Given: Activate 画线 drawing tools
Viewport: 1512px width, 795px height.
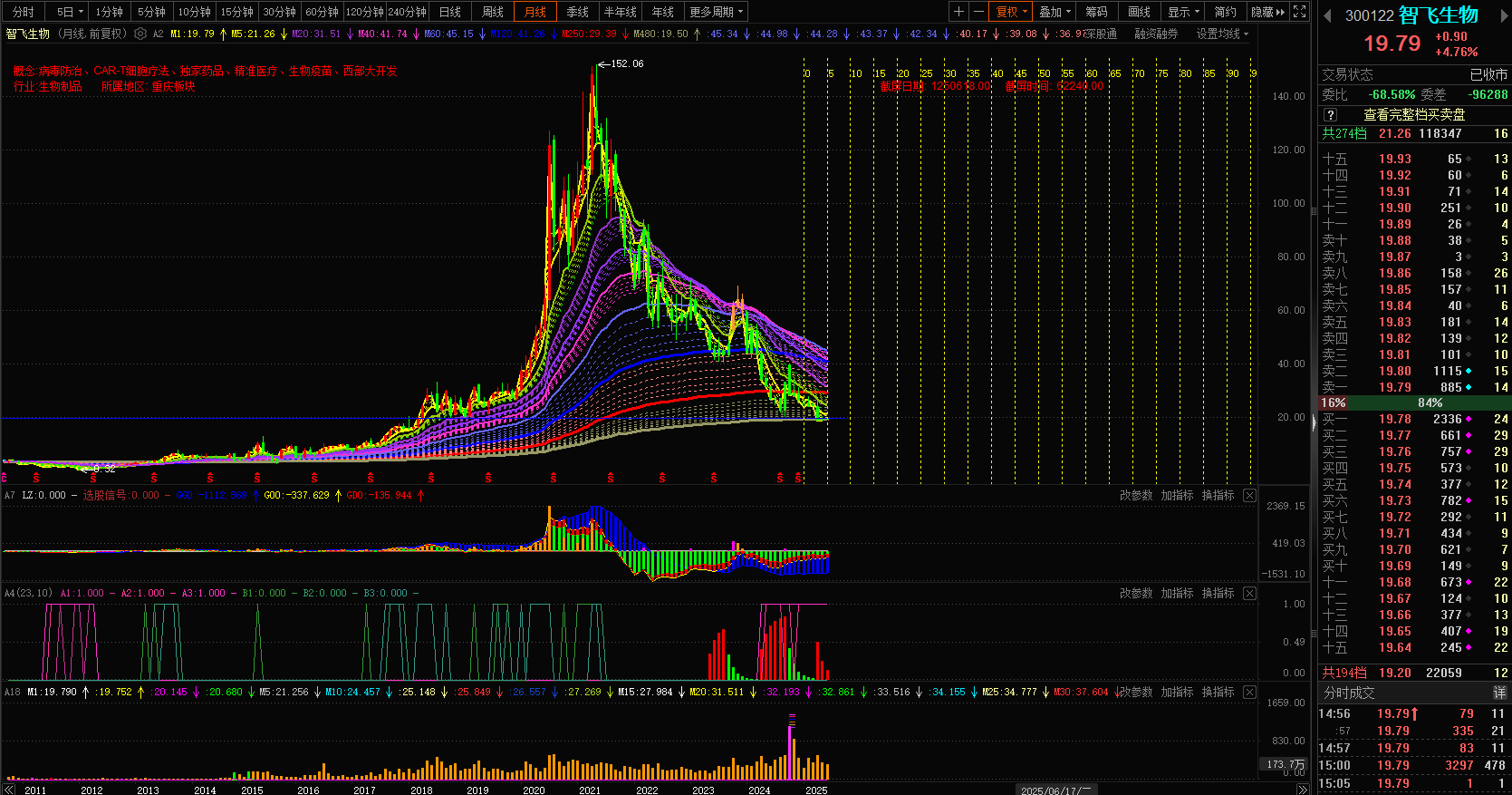Looking at the screenshot, I should (x=1140, y=12).
